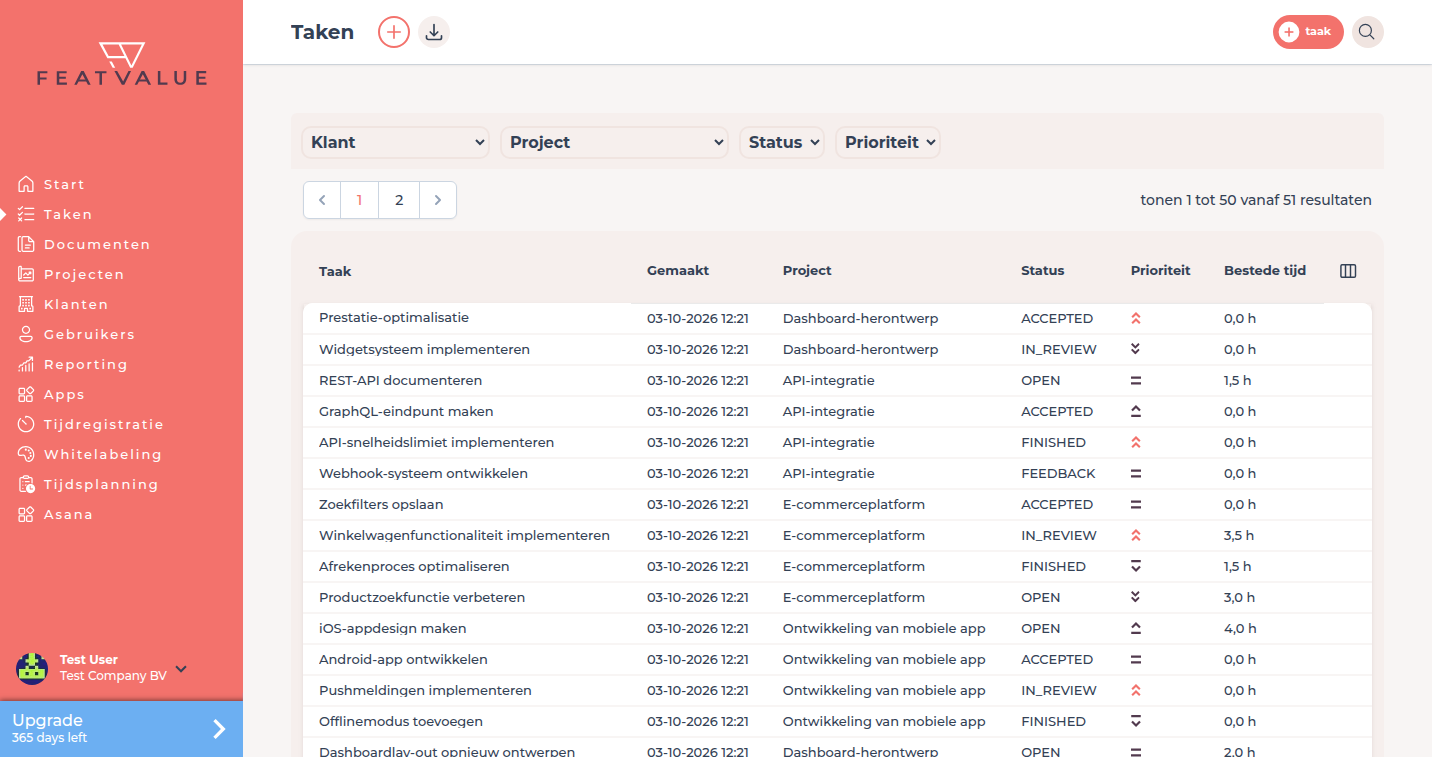This screenshot has height=757, width=1432.
Task: Open the Project filter dropdown
Action: [614, 142]
